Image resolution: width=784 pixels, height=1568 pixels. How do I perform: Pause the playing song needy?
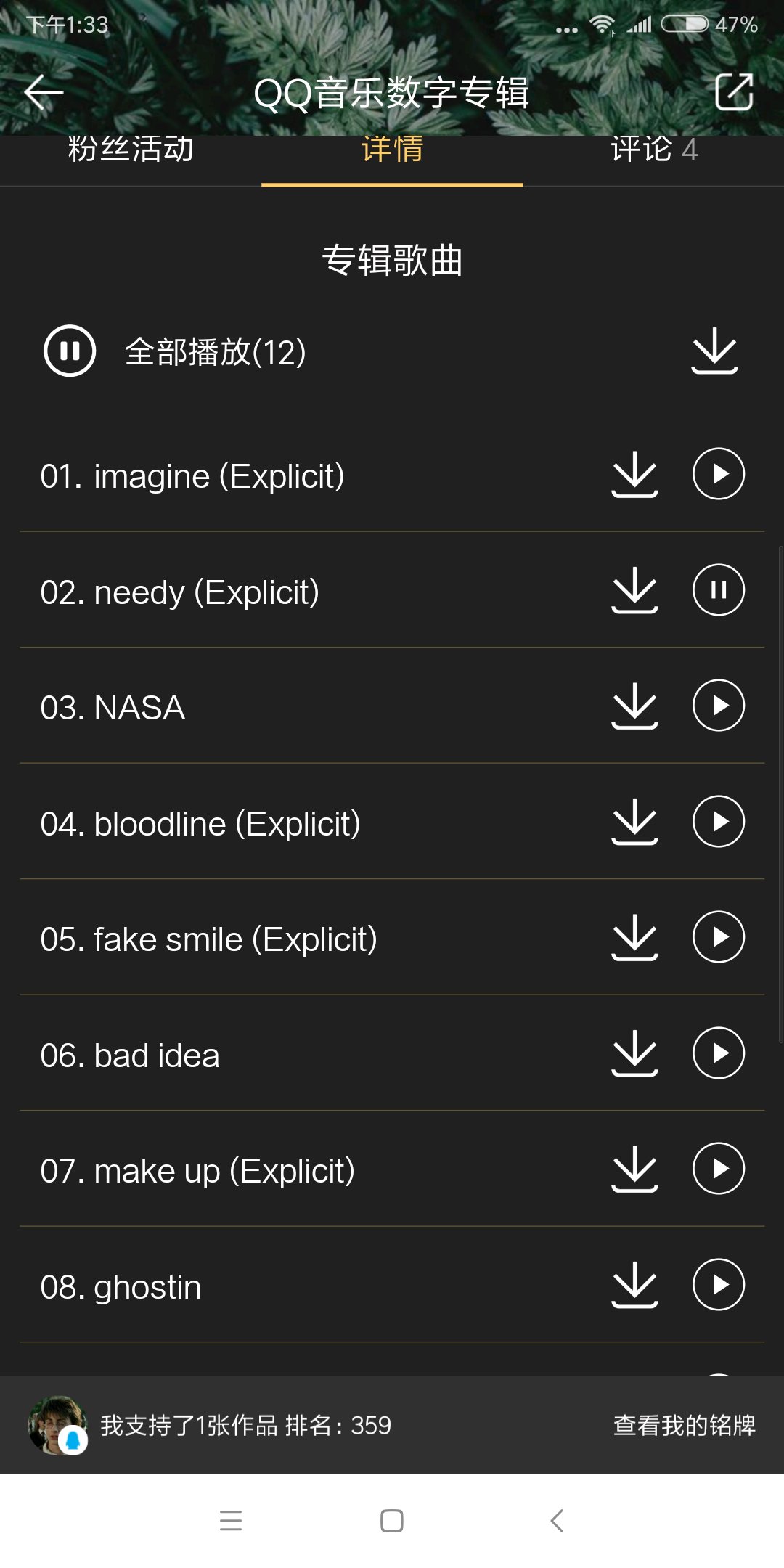pyautogui.click(x=718, y=590)
